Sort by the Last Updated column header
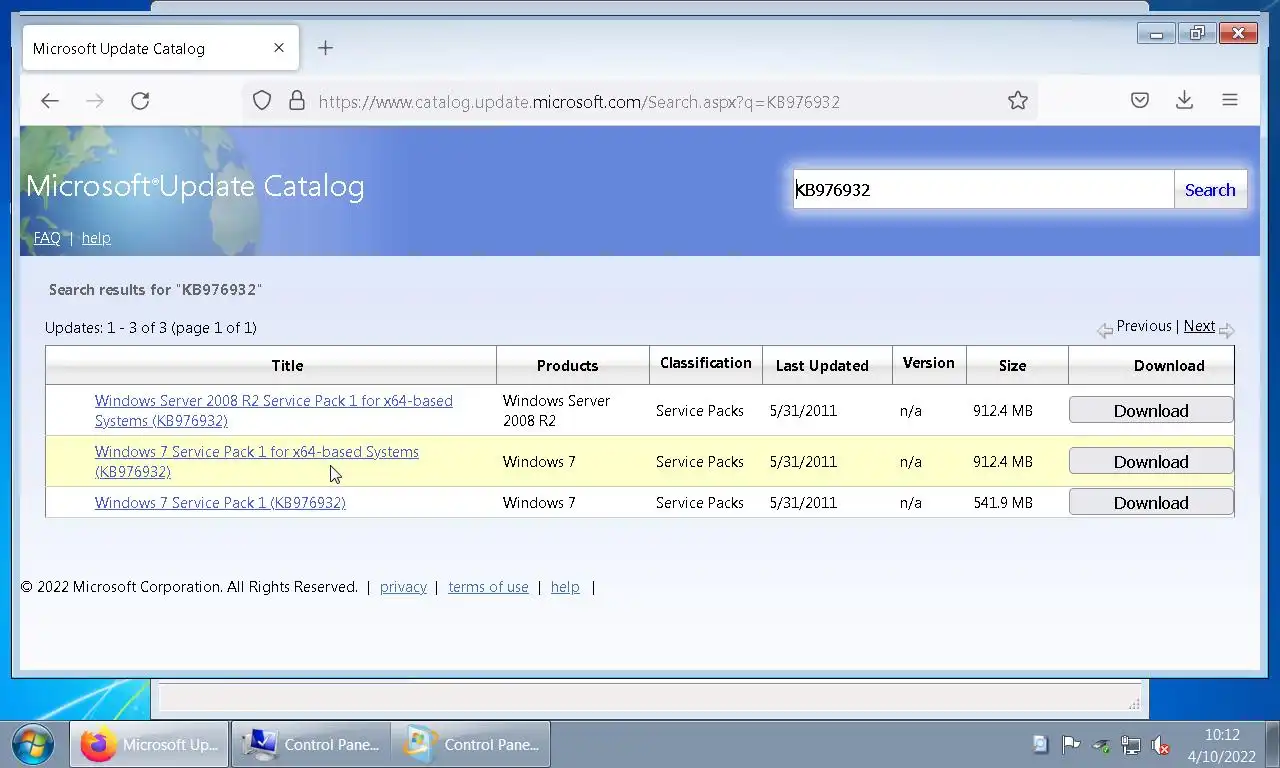Viewport: 1280px width, 768px height. click(x=822, y=366)
